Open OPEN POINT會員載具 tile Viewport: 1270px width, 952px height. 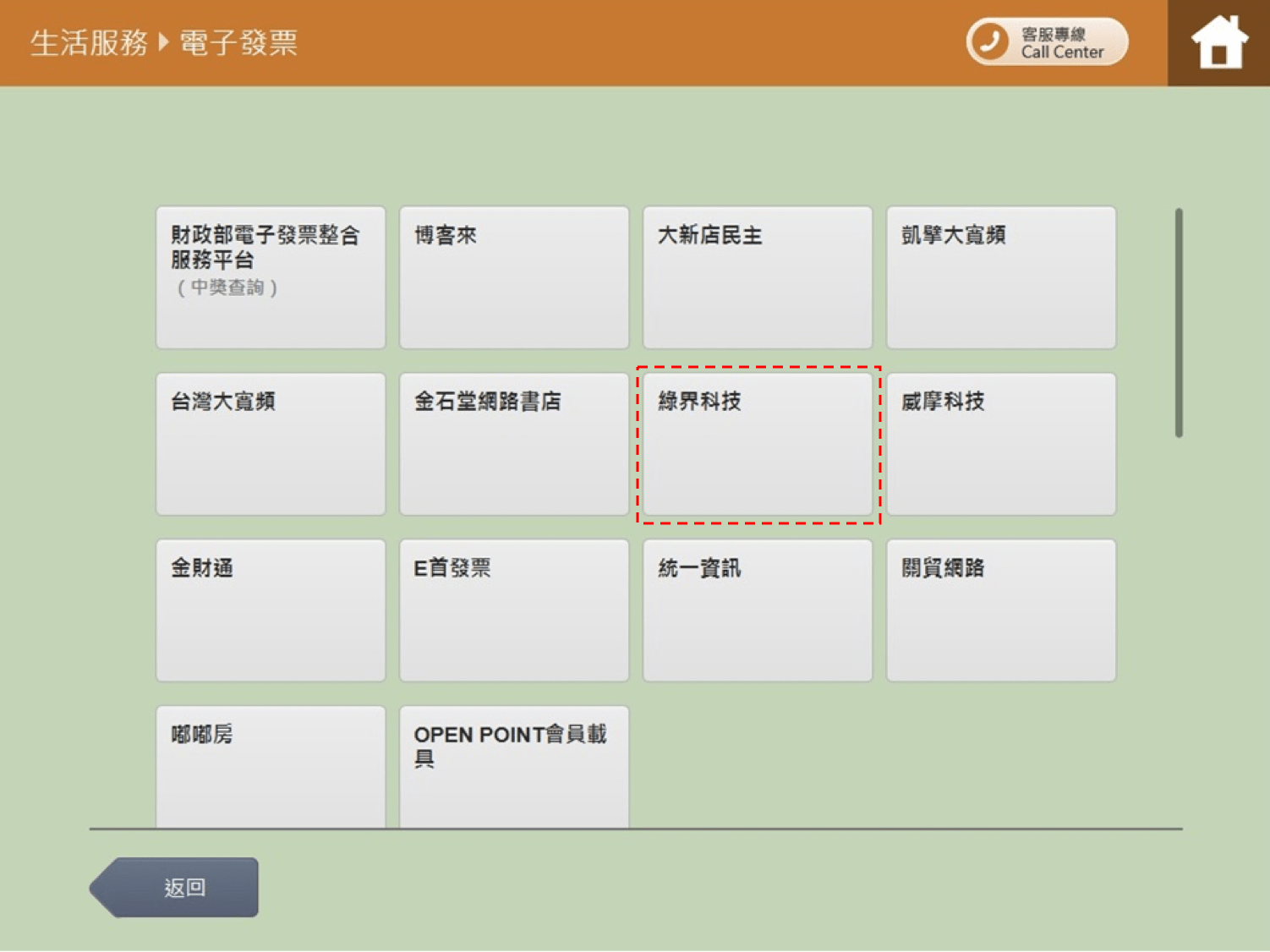(514, 767)
